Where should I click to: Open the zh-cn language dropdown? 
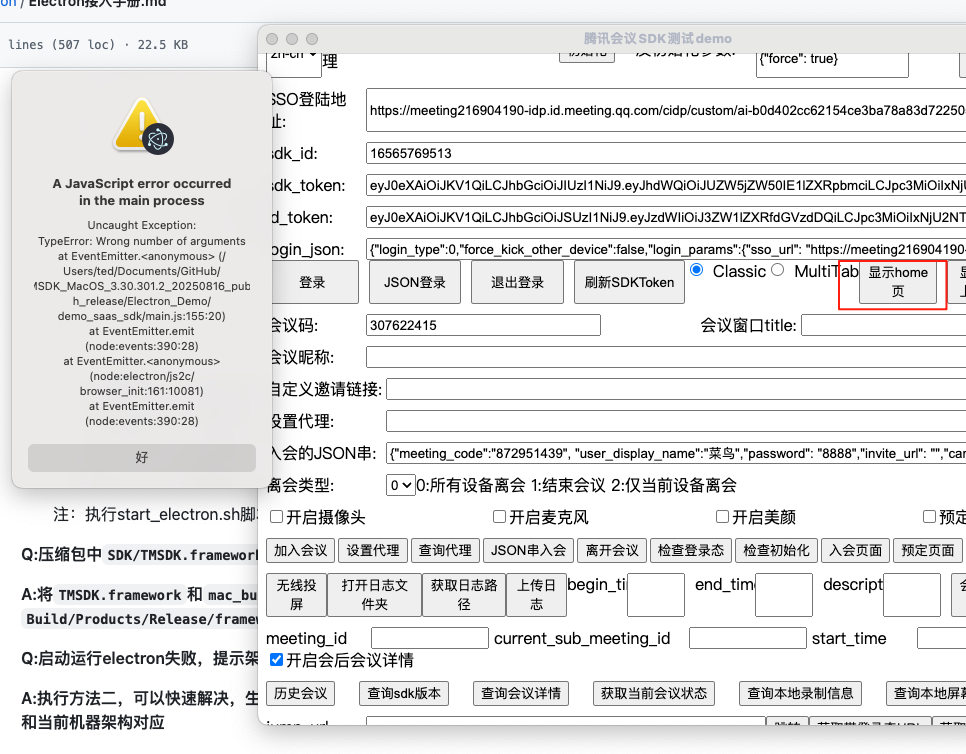tap(294, 62)
